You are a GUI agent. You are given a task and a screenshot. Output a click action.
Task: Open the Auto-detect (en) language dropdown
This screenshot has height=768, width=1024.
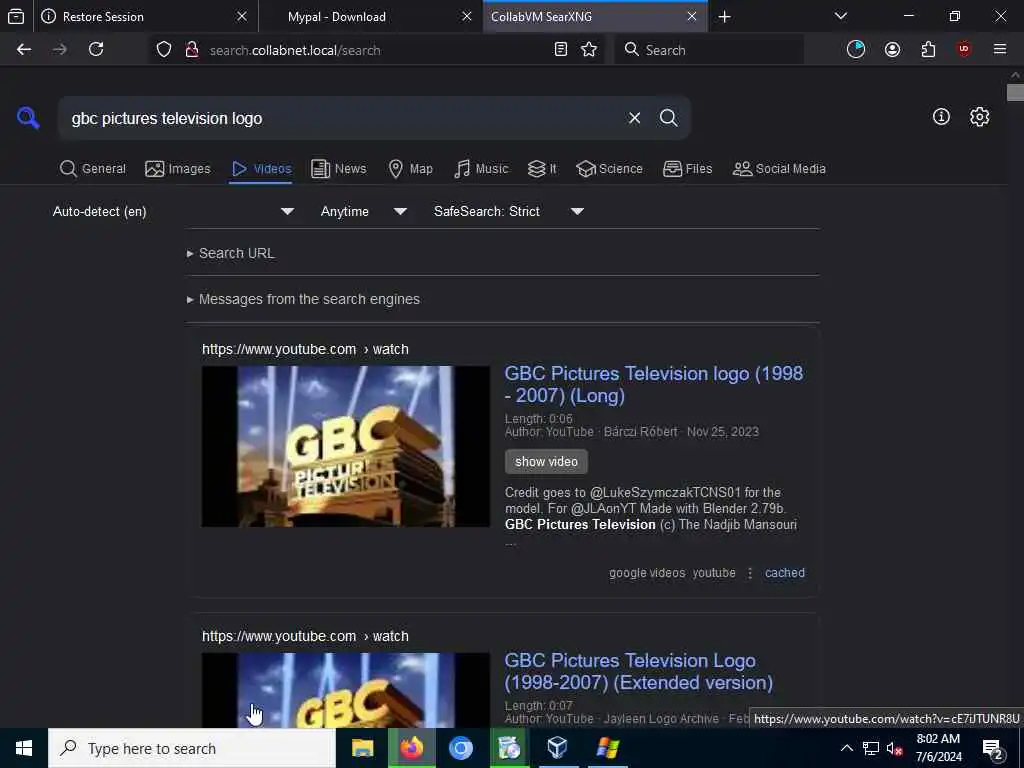pyautogui.click(x=173, y=212)
